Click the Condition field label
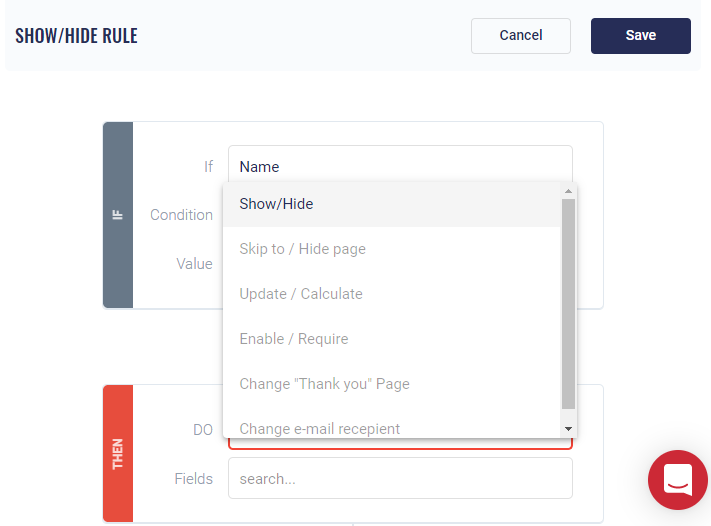This screenshot has width=711, height=526. click(x=181, y=215)
